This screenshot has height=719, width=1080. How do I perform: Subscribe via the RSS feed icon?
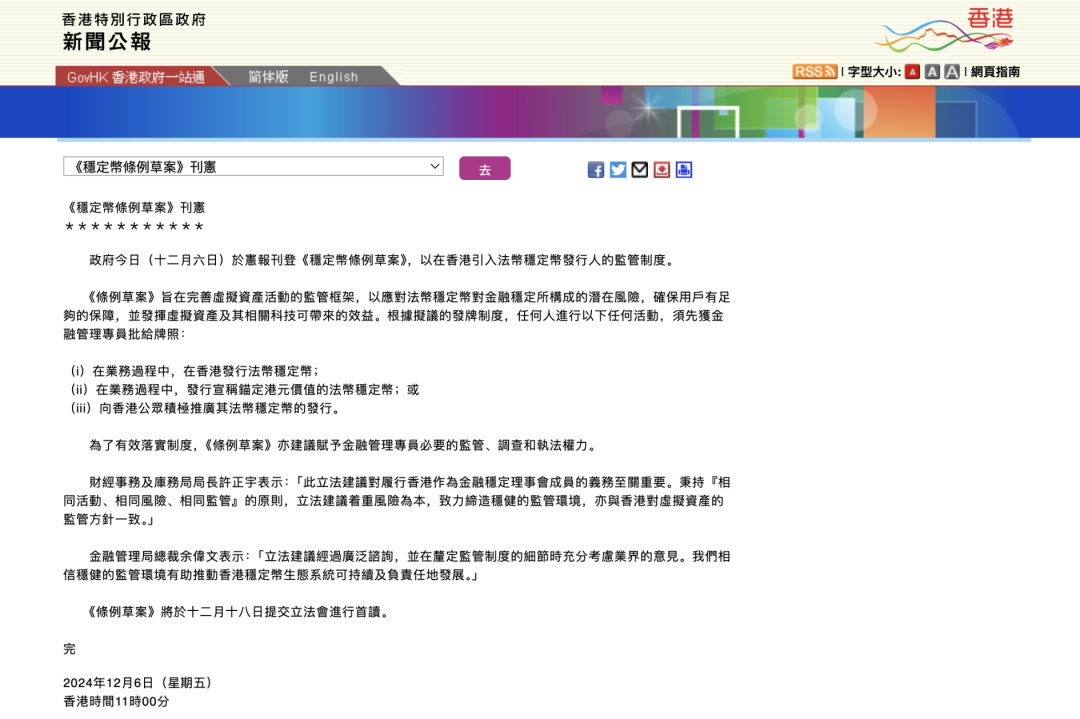815,71
